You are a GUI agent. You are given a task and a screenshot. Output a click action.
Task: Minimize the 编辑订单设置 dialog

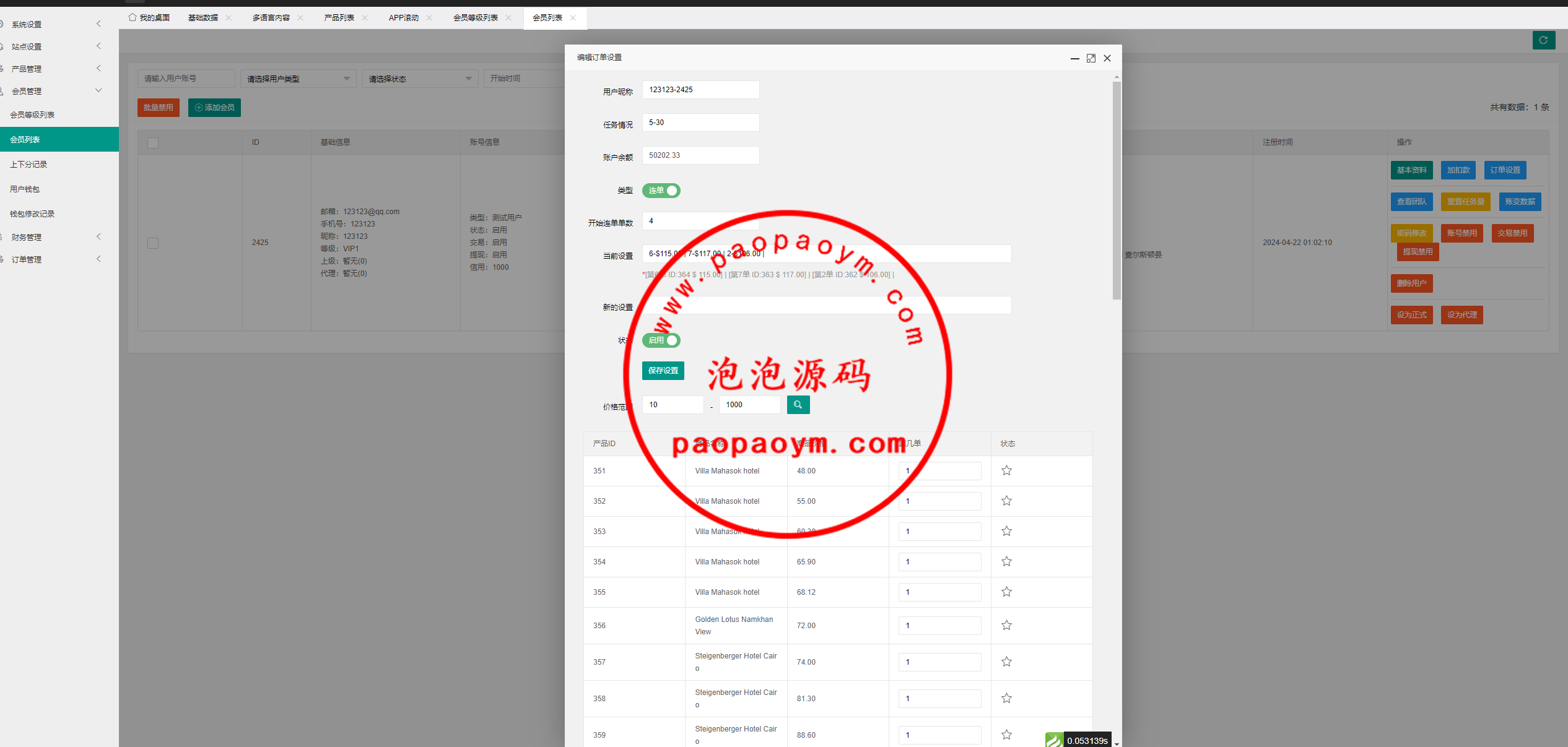pos(1075,58)
